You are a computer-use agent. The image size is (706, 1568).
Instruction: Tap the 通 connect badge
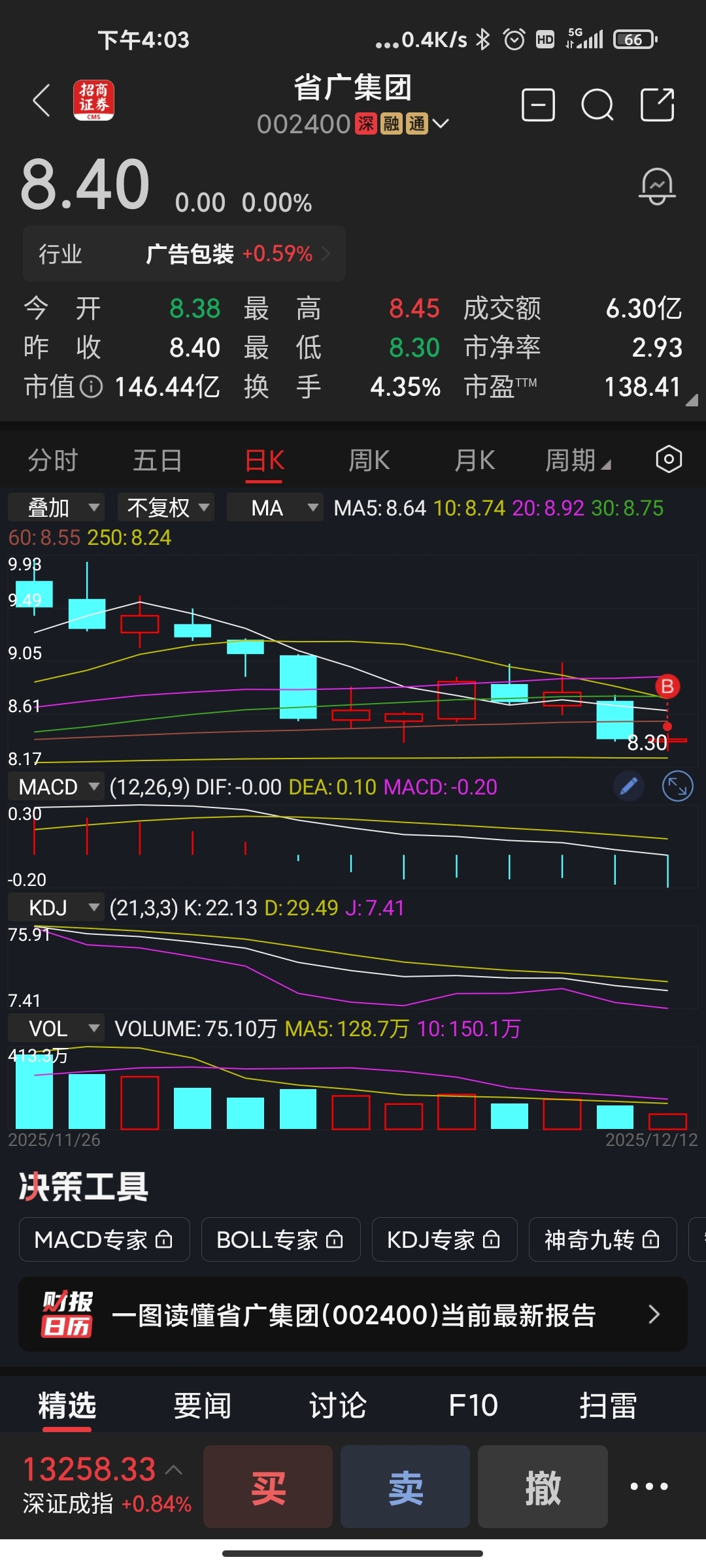pos(417,123)
